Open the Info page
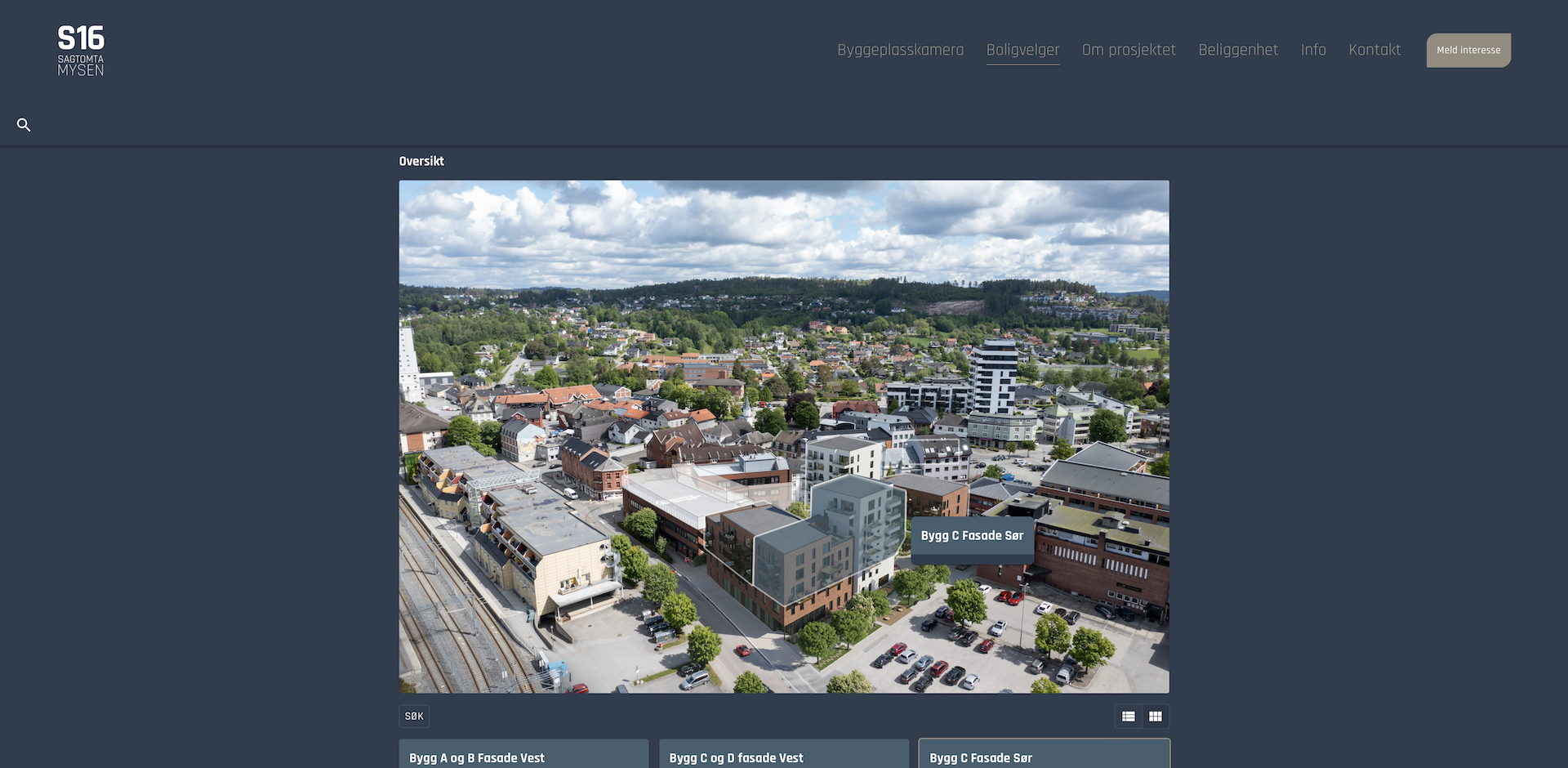Viewport: 1568px width, 768px height. (x=1313, y=50)
